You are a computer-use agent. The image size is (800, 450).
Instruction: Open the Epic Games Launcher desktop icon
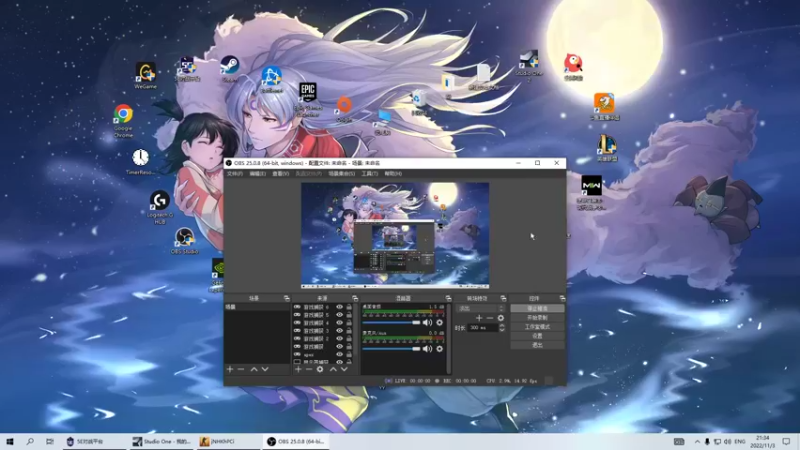[x=308, y=99]
